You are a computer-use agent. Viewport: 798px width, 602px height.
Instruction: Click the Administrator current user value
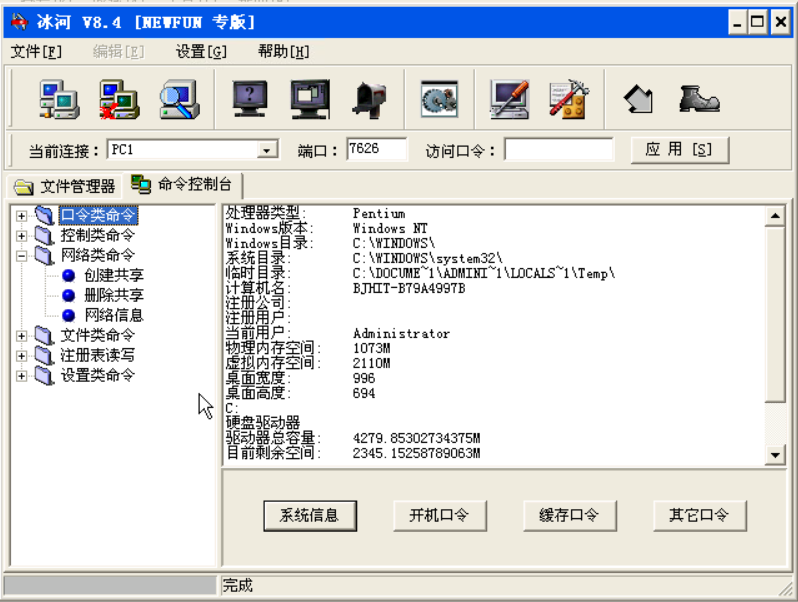pyautogui.click(x=402, y=334)
